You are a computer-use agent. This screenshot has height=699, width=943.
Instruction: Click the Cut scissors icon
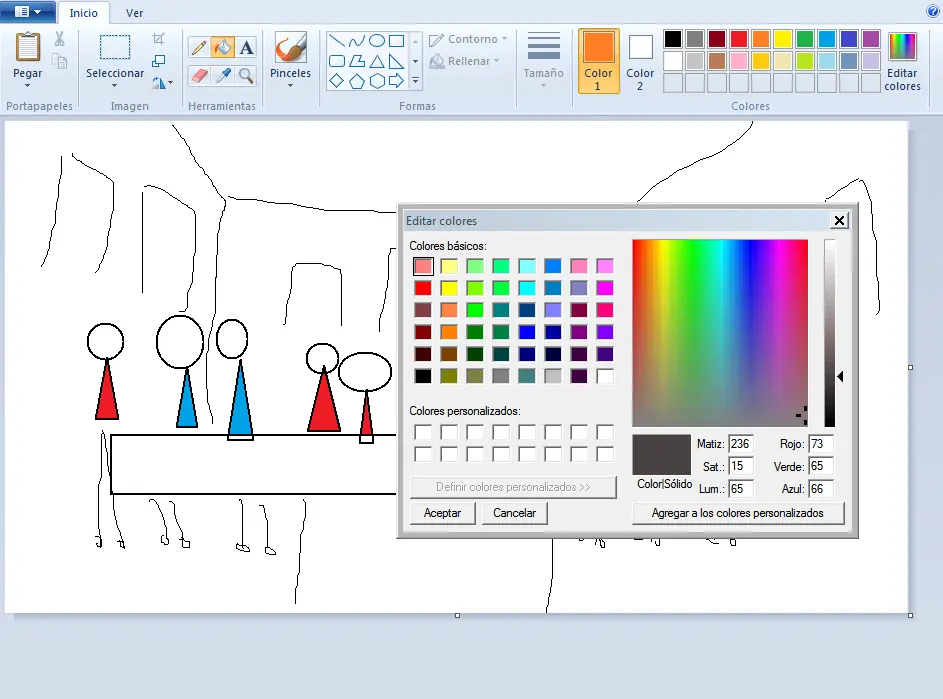pos(60,39)
